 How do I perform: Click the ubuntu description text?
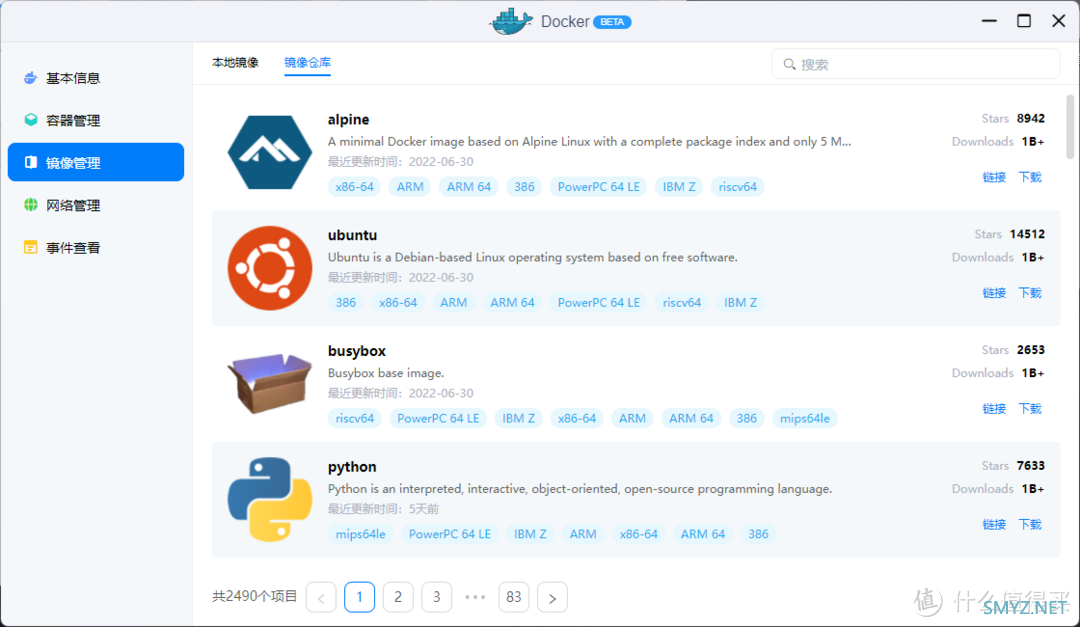tap(532, 257)
